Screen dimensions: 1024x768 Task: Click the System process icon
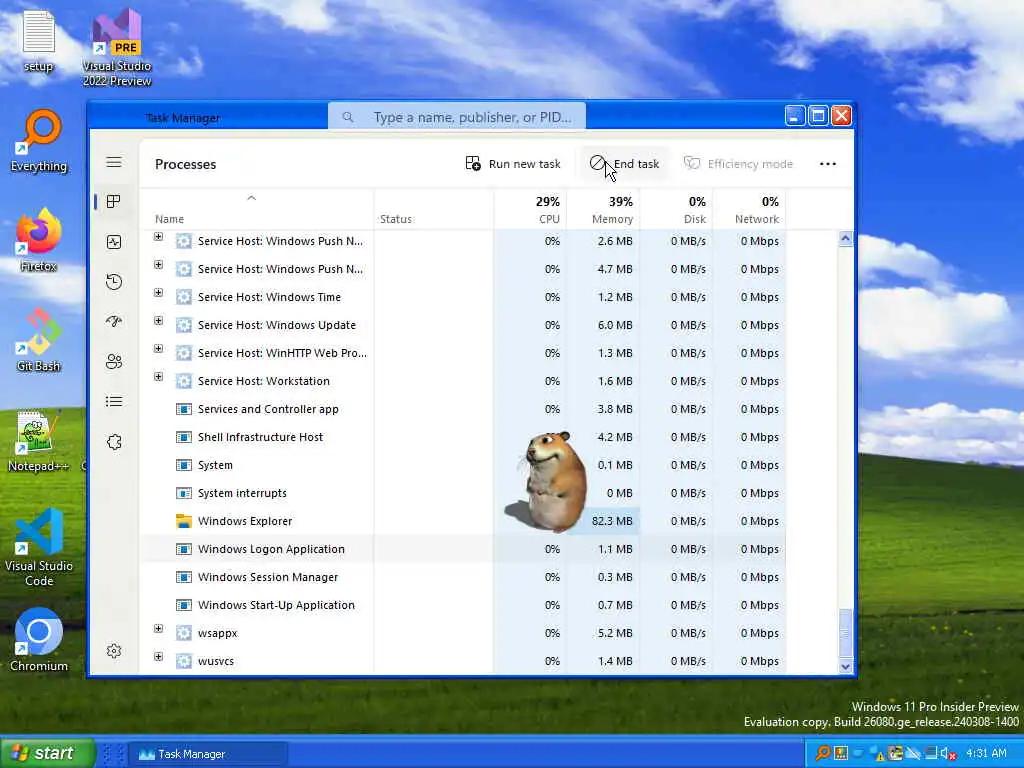(x=184, y=465)
